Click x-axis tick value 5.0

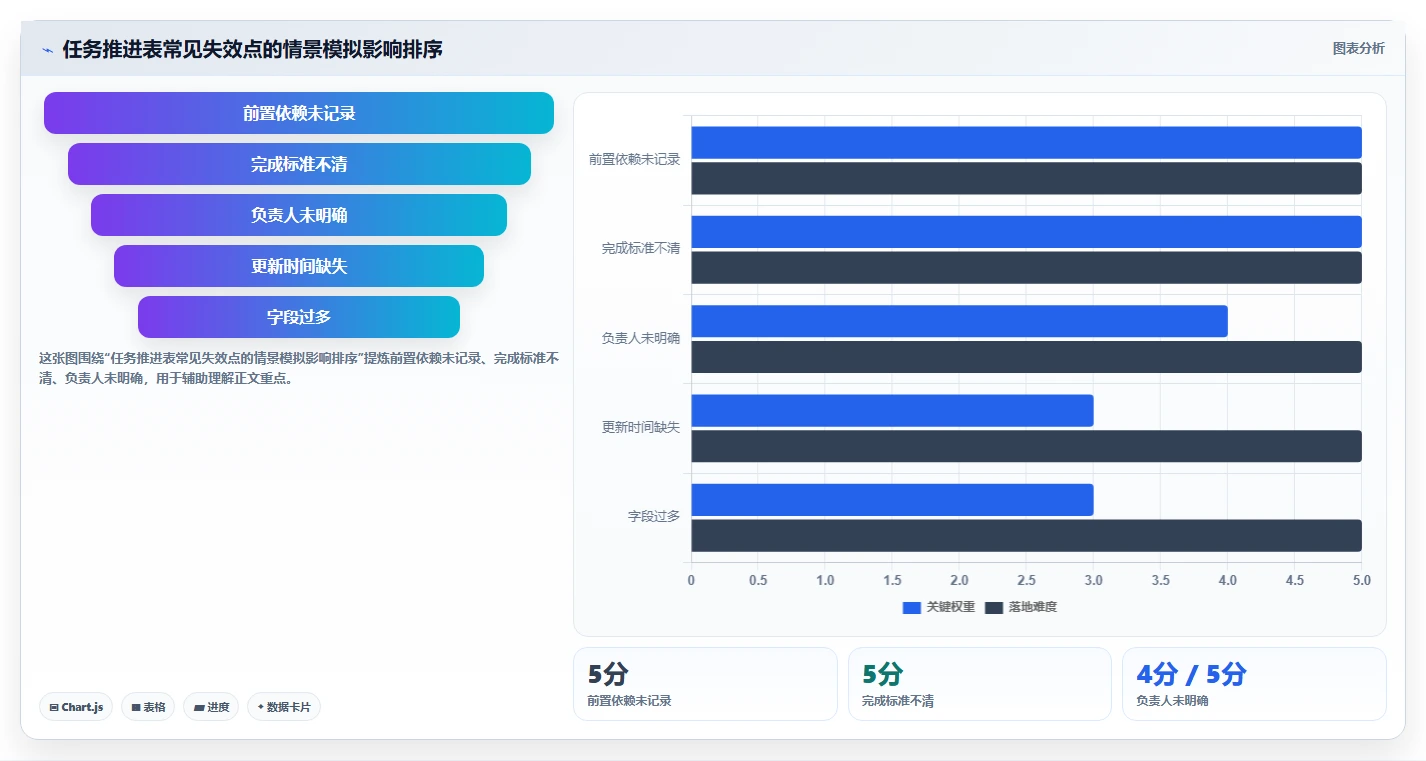point(1361,580)
